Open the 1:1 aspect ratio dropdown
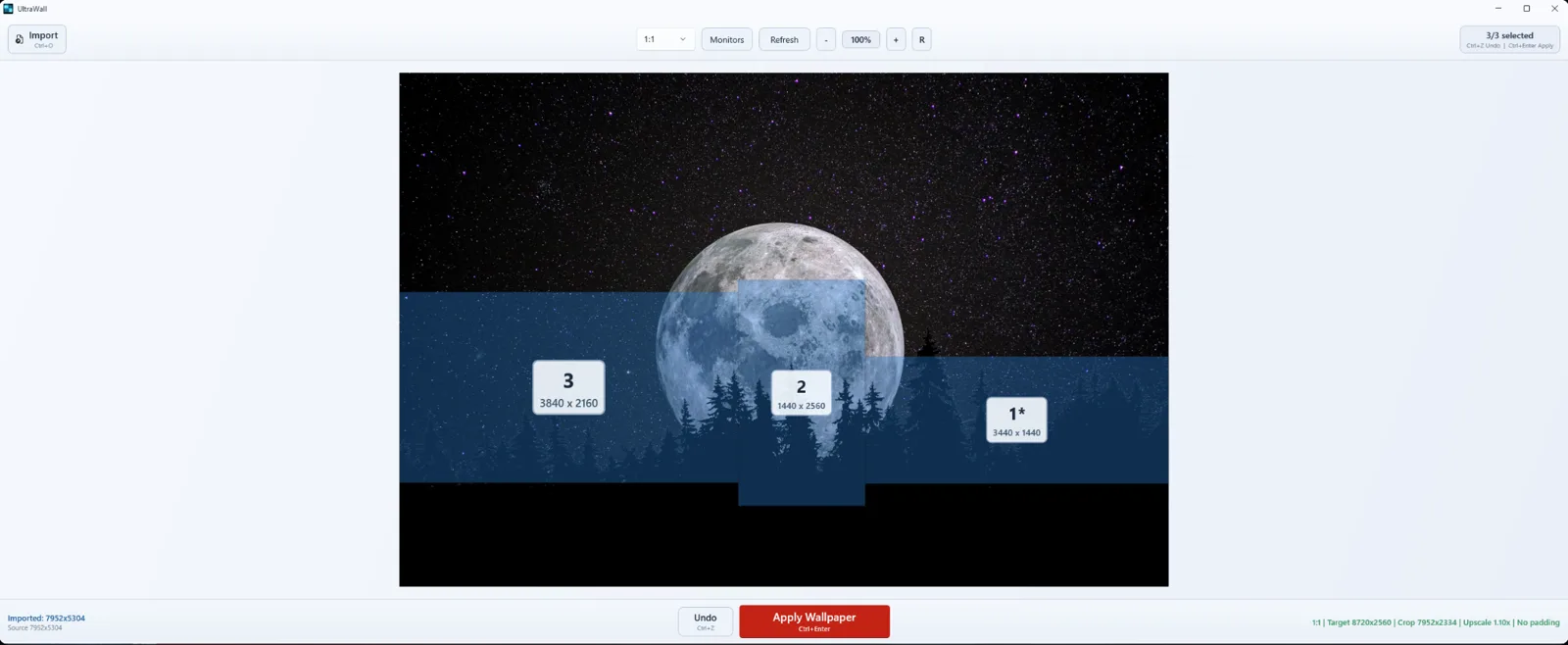 pyautogui.click(x=665, y=39)
